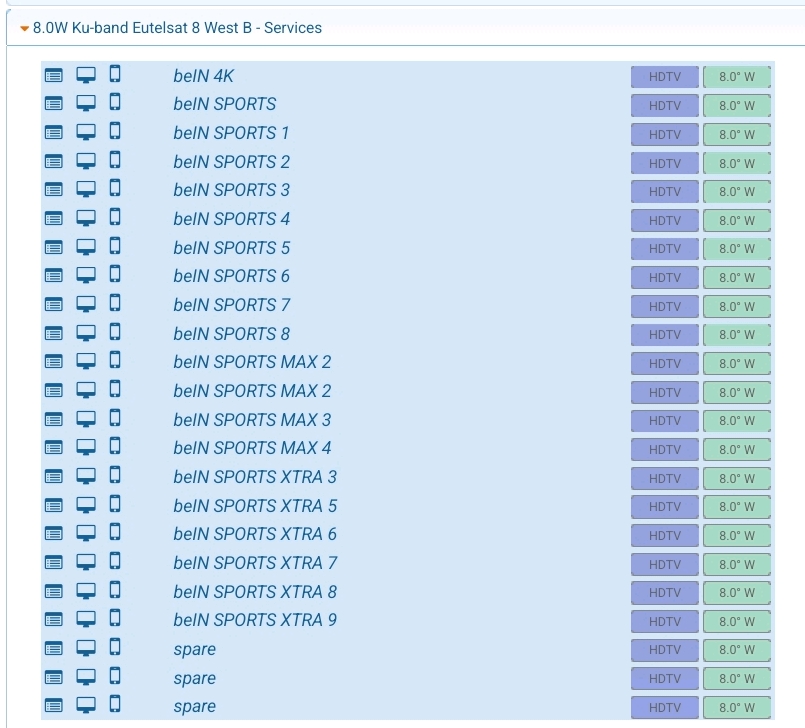Open the list icon for beIN SPORTS 7

click(53, 305)
